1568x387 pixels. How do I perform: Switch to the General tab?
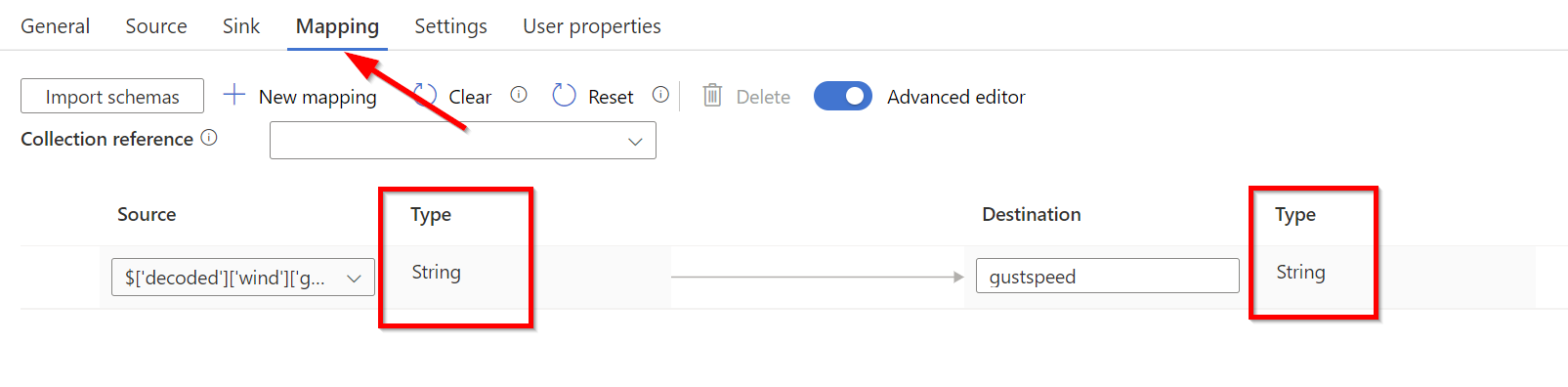click(x=56, y=26)
